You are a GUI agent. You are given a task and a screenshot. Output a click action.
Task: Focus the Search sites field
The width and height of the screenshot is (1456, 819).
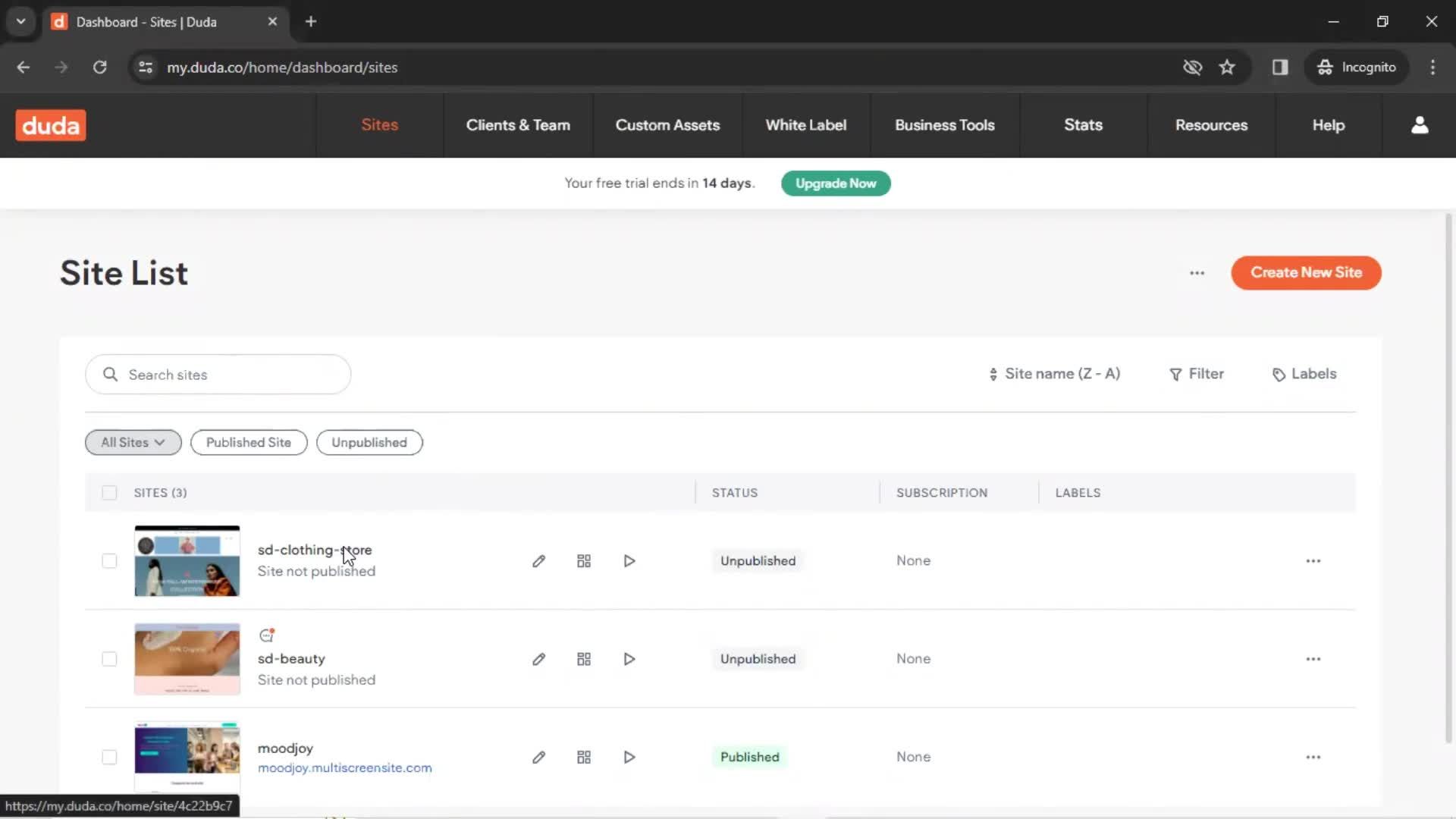coord(218,375)
